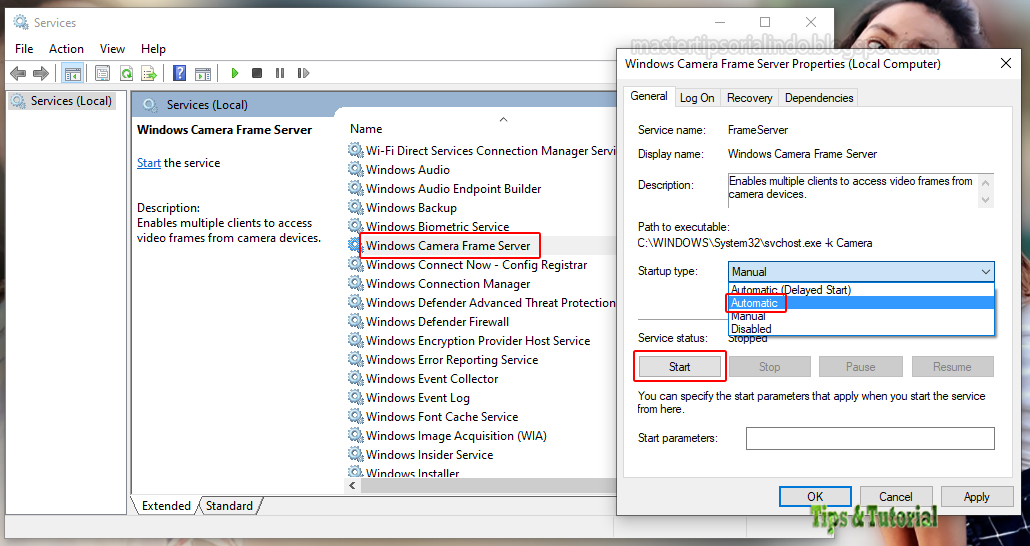Click gear icon beside Windows Biometric Service
This screenshot has width=1030, height=546.
pyautogui.click(x=355, y=227)
